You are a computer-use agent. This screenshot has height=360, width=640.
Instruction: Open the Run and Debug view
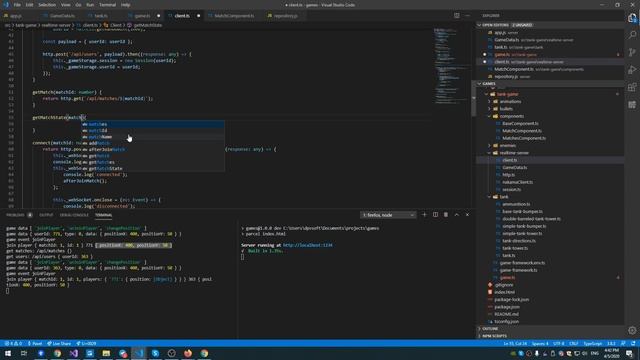(x=632, y=70)
